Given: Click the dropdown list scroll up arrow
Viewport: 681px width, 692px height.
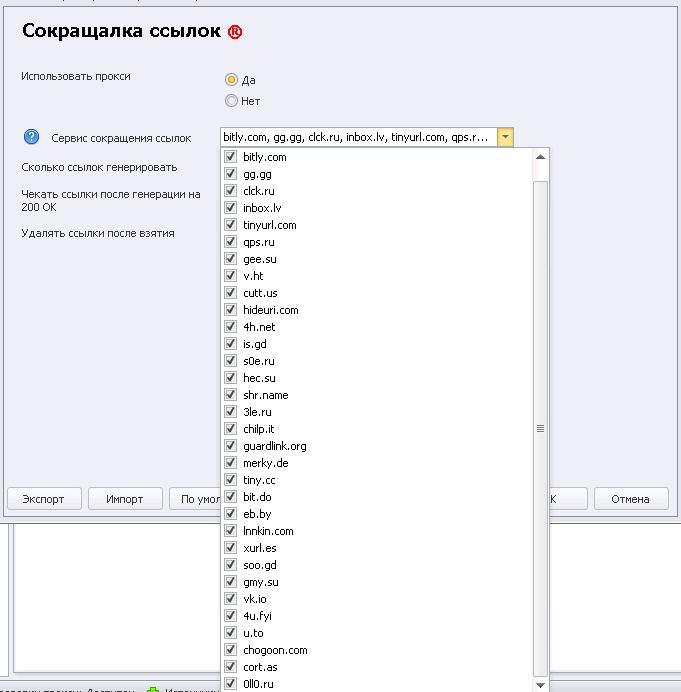Looking at the screenshot, I should [540, 157].
